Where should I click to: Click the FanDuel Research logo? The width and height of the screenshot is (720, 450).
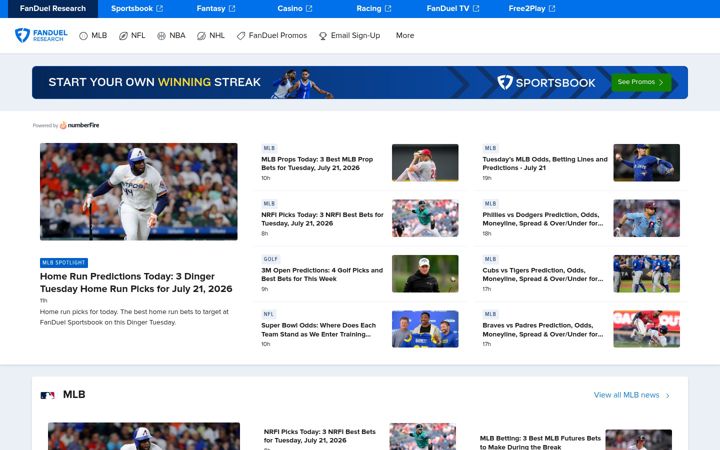point(41,35)
